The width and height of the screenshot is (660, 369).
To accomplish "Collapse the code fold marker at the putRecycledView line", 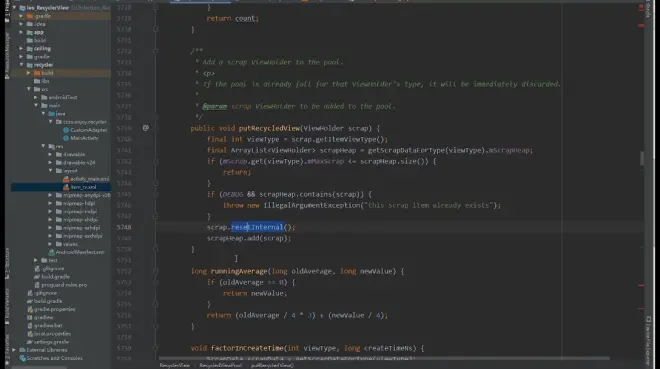I will coord(156,128).
